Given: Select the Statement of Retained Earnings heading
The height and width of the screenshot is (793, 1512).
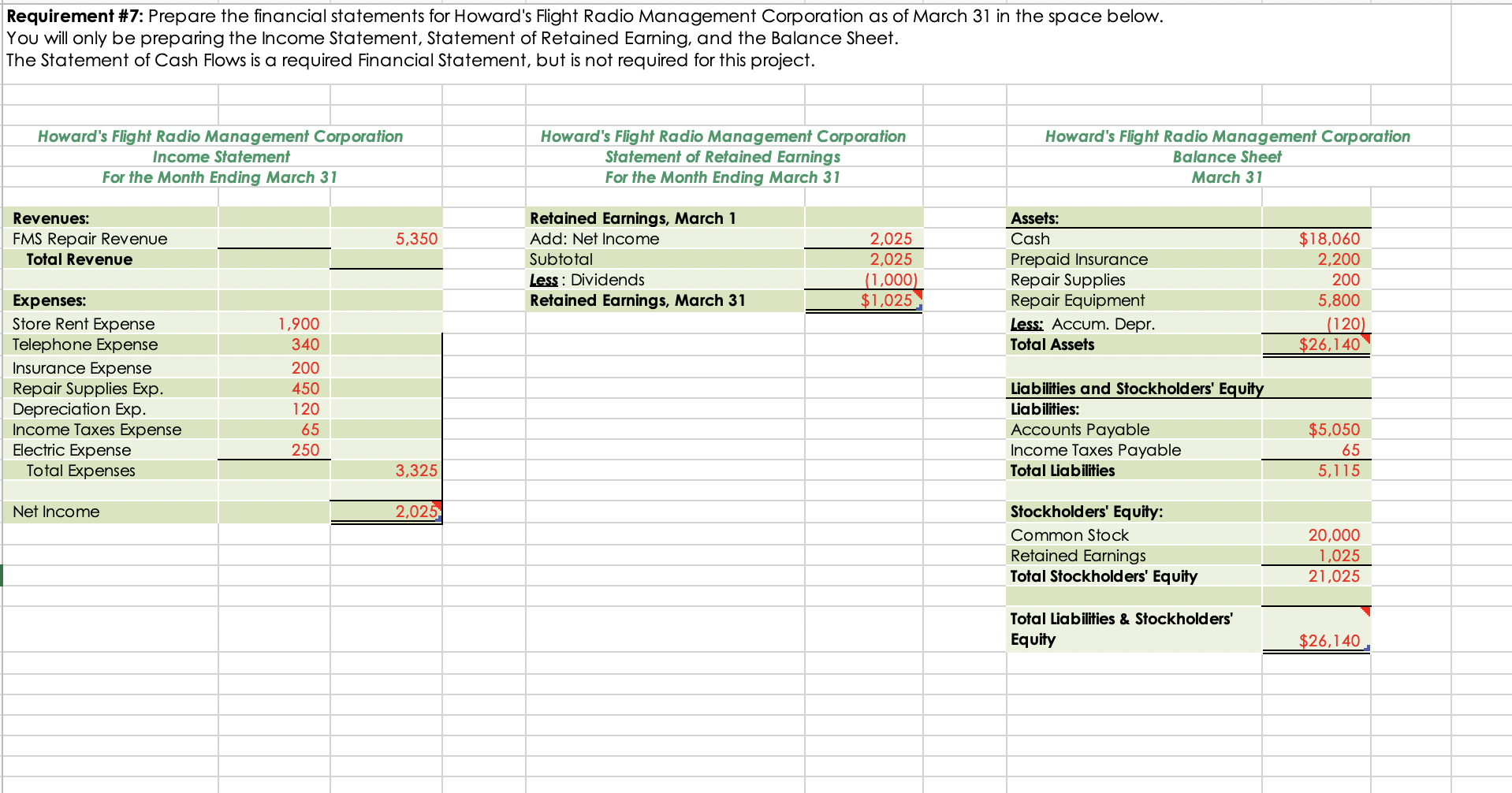Looking at the screenshot, I should click(723, 156).
